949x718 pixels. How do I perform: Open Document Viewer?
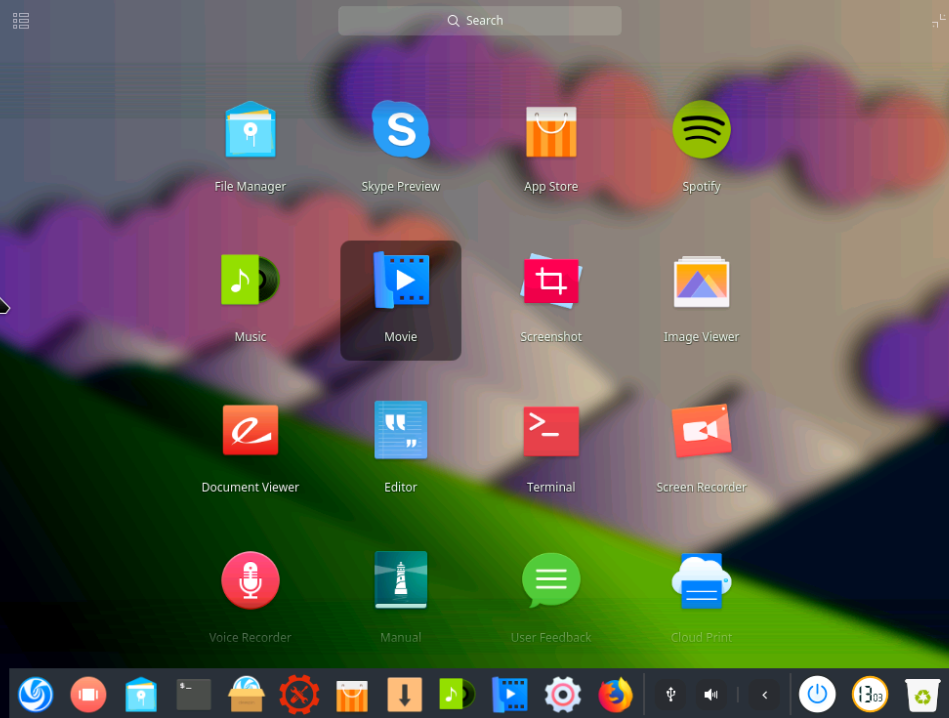coord(250,431)
